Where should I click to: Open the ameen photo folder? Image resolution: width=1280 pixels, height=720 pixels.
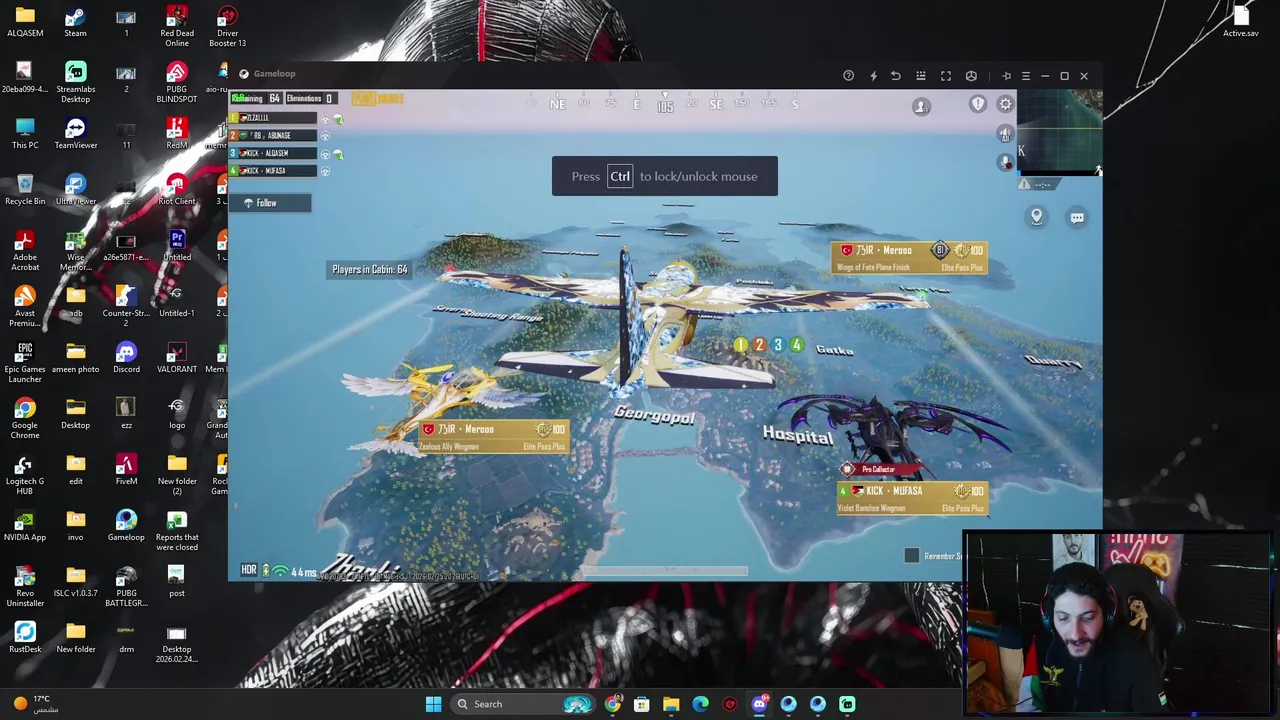(75, 358)
